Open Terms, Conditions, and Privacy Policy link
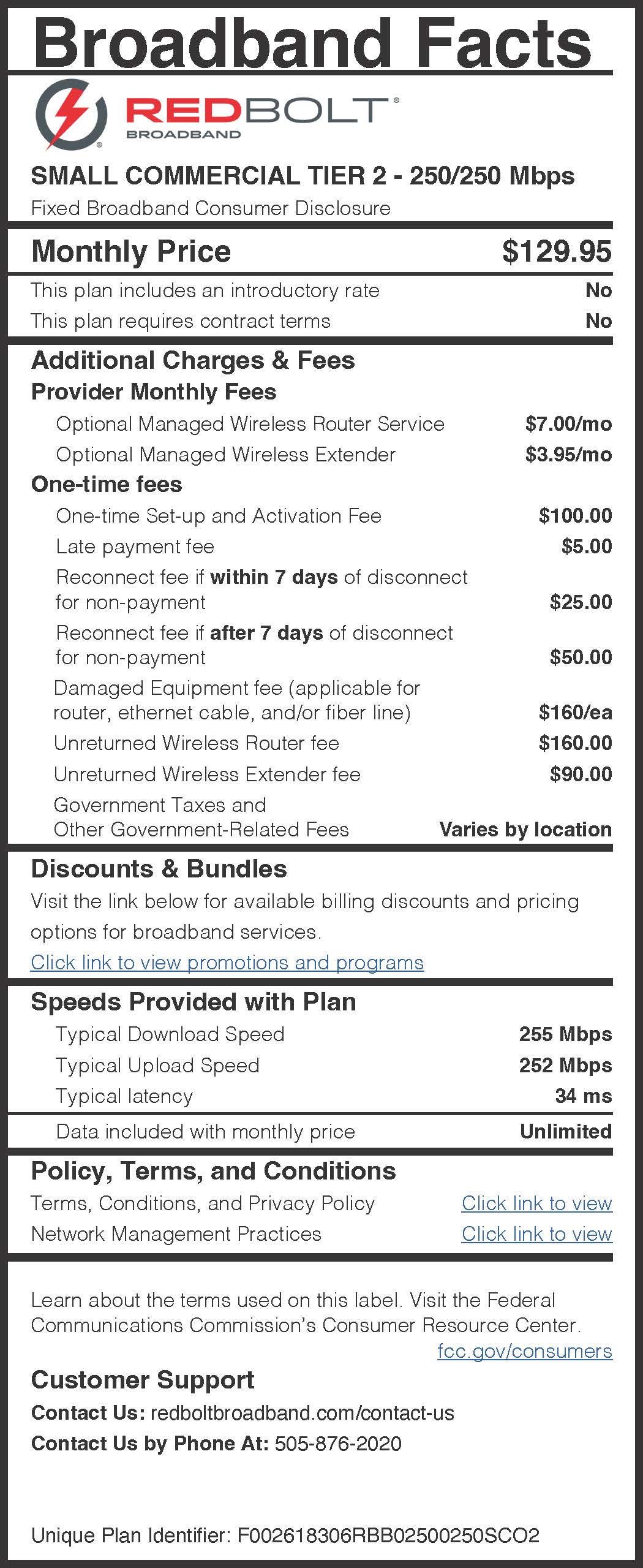The height and width of the screenshot is (1568, 643). (x=536, y=1203)
